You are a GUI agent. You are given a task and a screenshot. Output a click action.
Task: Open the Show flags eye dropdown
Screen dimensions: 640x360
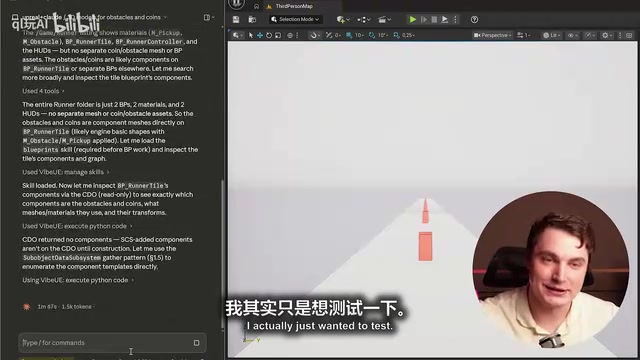coord(573,35)
